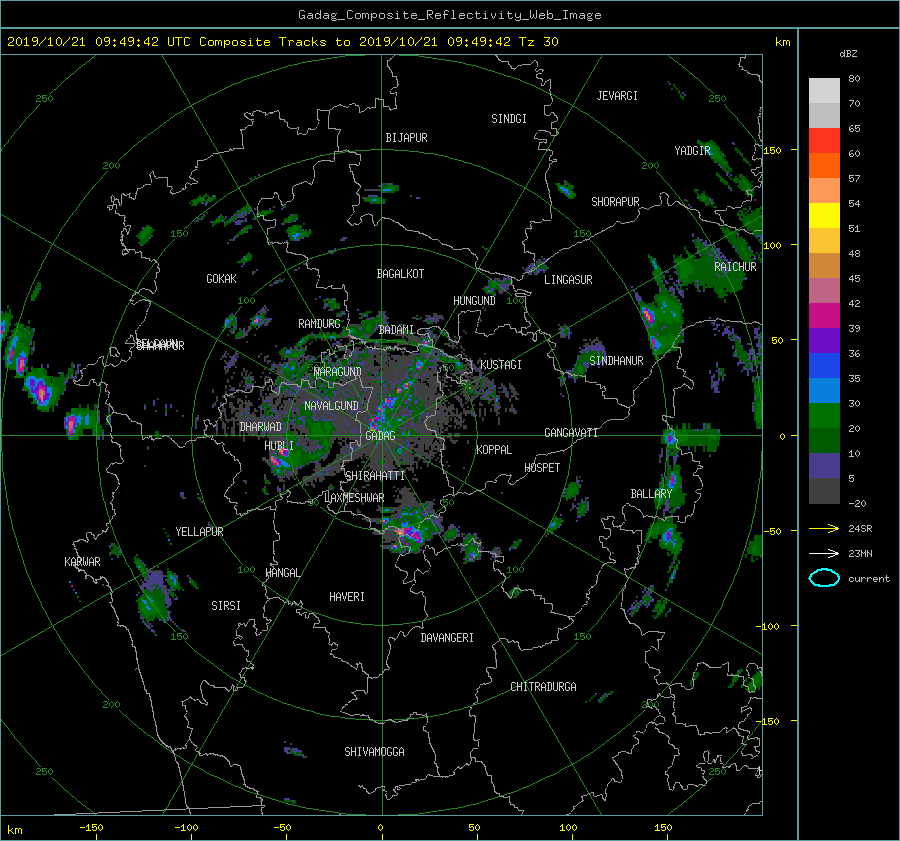Click the HUBLI city label
Image resolution: width=900 pixels, height=841 pixels.
tap(279, 445)
